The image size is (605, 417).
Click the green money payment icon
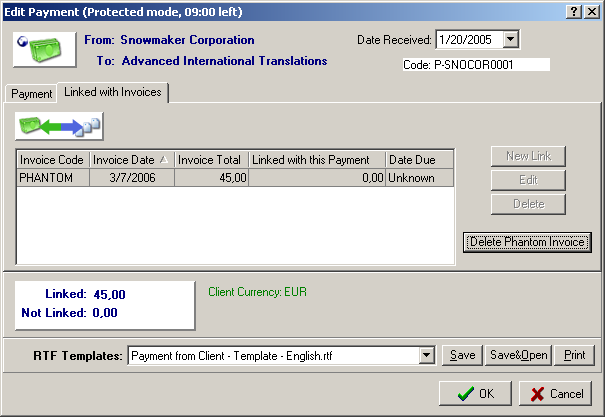coord(45,50)
